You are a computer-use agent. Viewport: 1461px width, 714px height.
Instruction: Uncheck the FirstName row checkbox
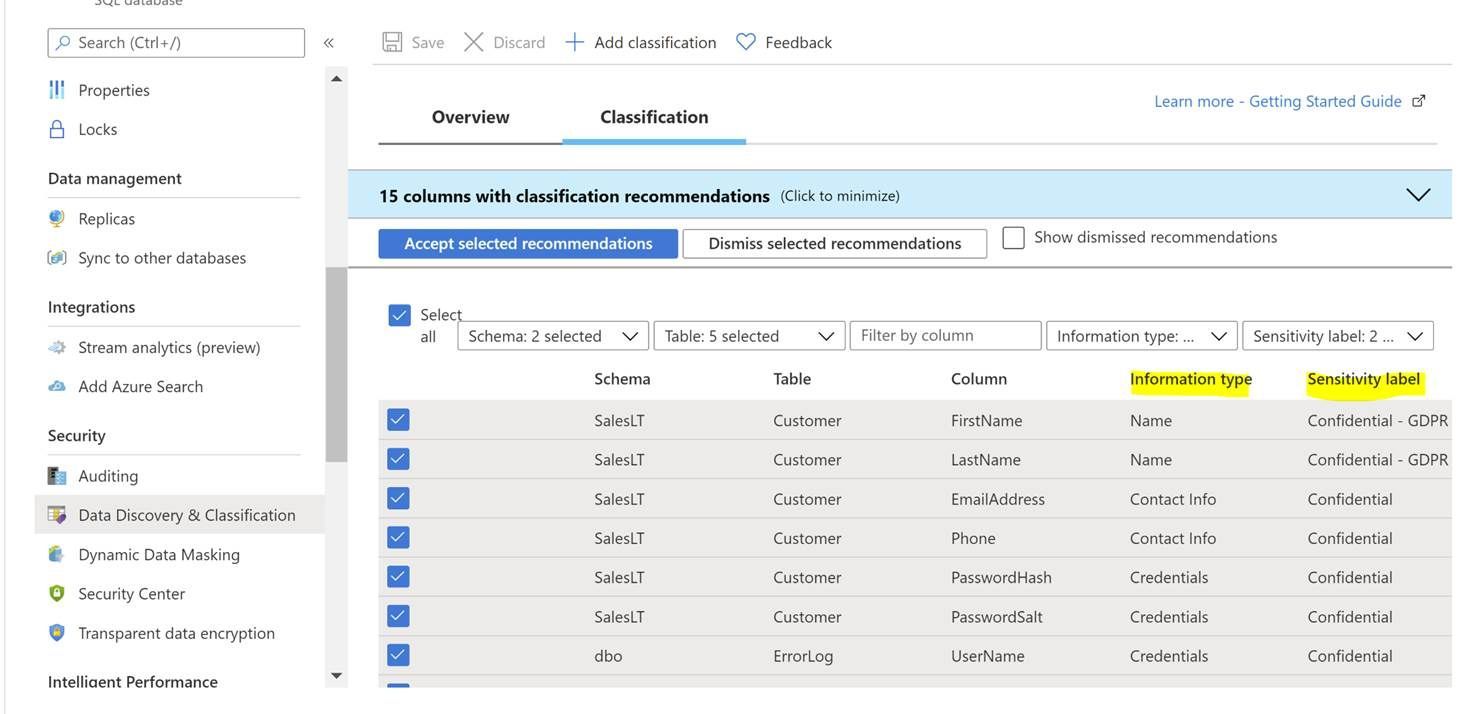[x=397, y=418]
